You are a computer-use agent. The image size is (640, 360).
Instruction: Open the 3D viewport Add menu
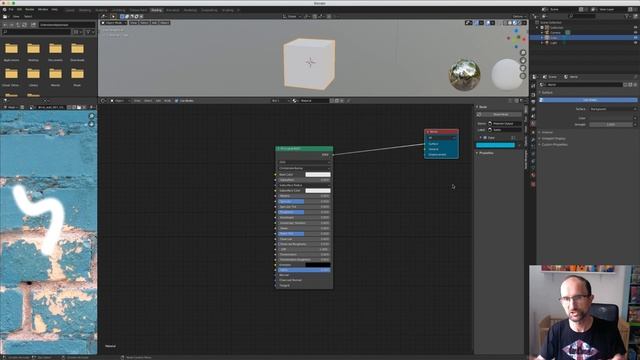[154, 23]
